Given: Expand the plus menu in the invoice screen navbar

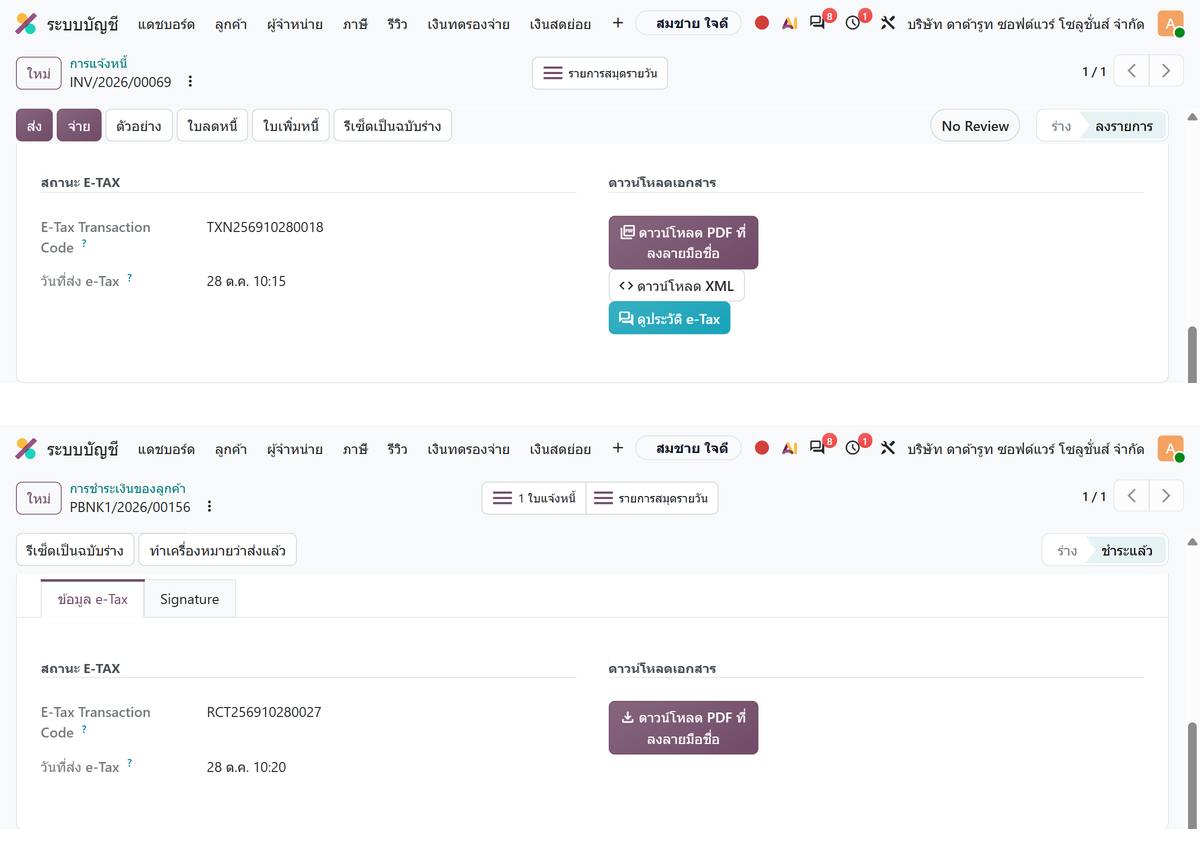Looking at the screenshot, I should pos(617,23).
